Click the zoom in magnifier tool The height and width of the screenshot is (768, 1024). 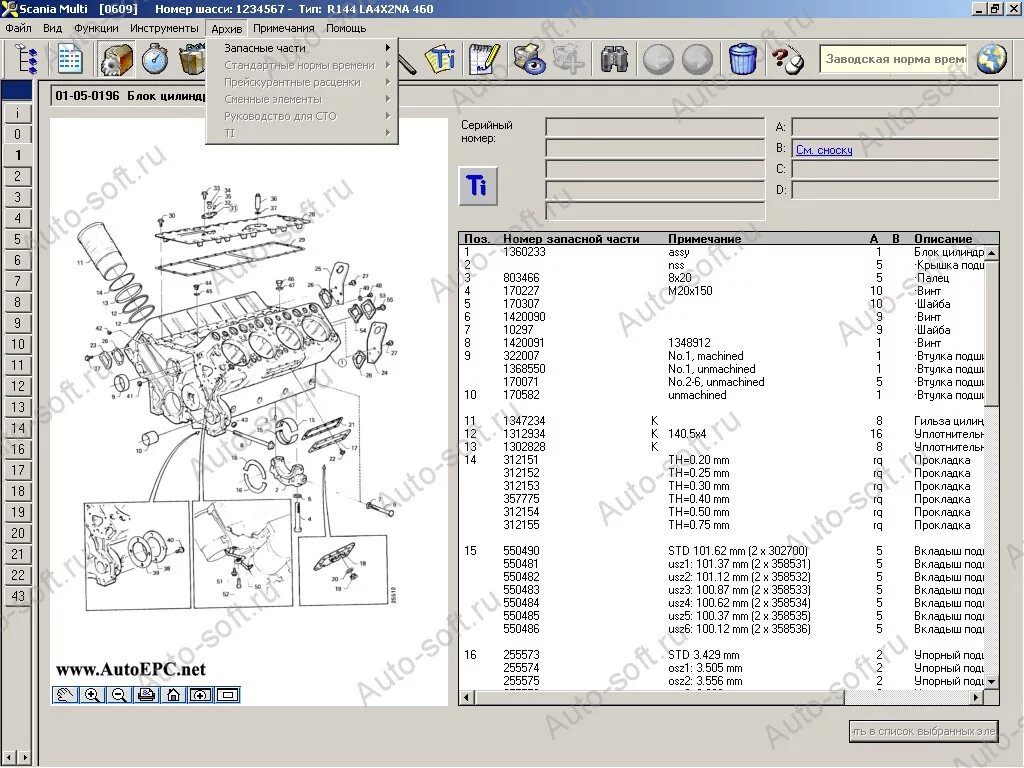pyautogui.click(x=92, y=695)
